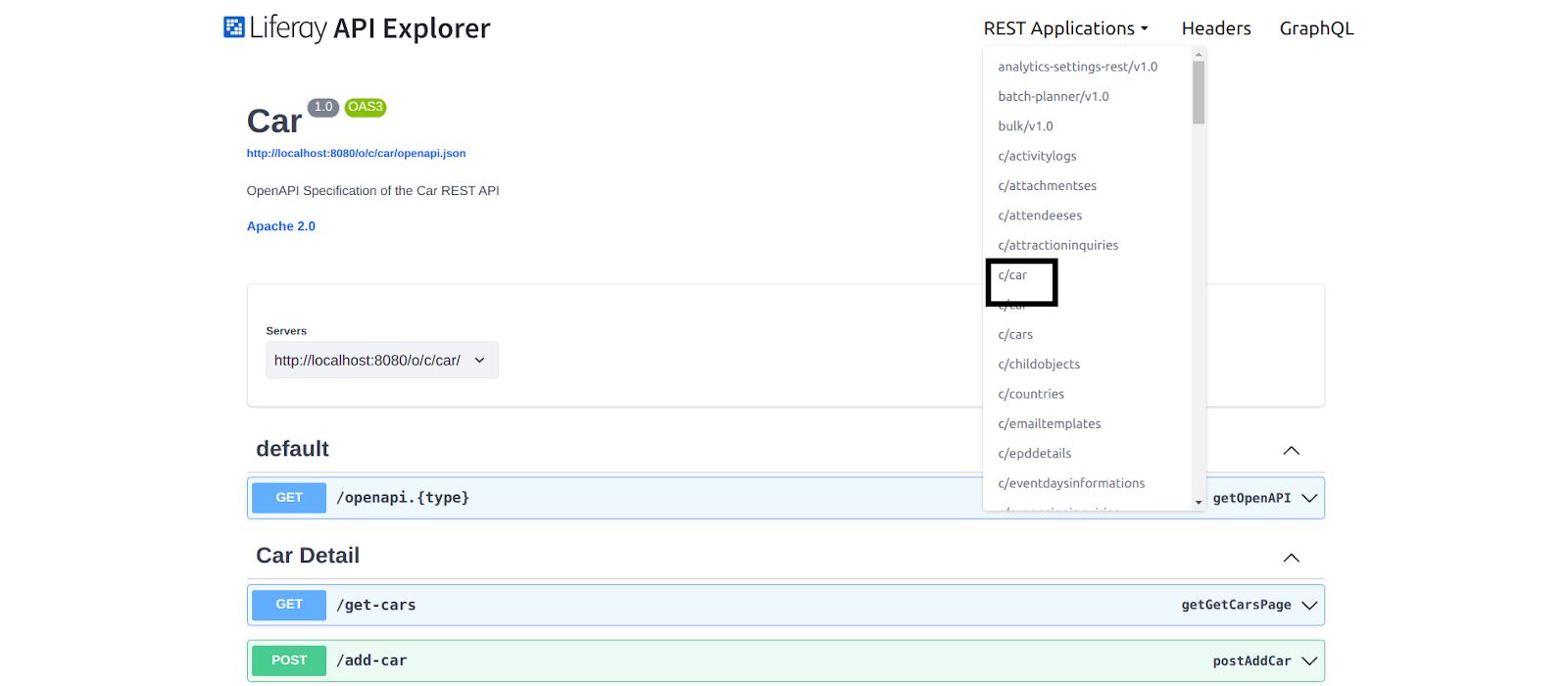1568x686 pixels.
Task: Select c/eventdaysinformations entry
Action: (x=1071, y=483)
